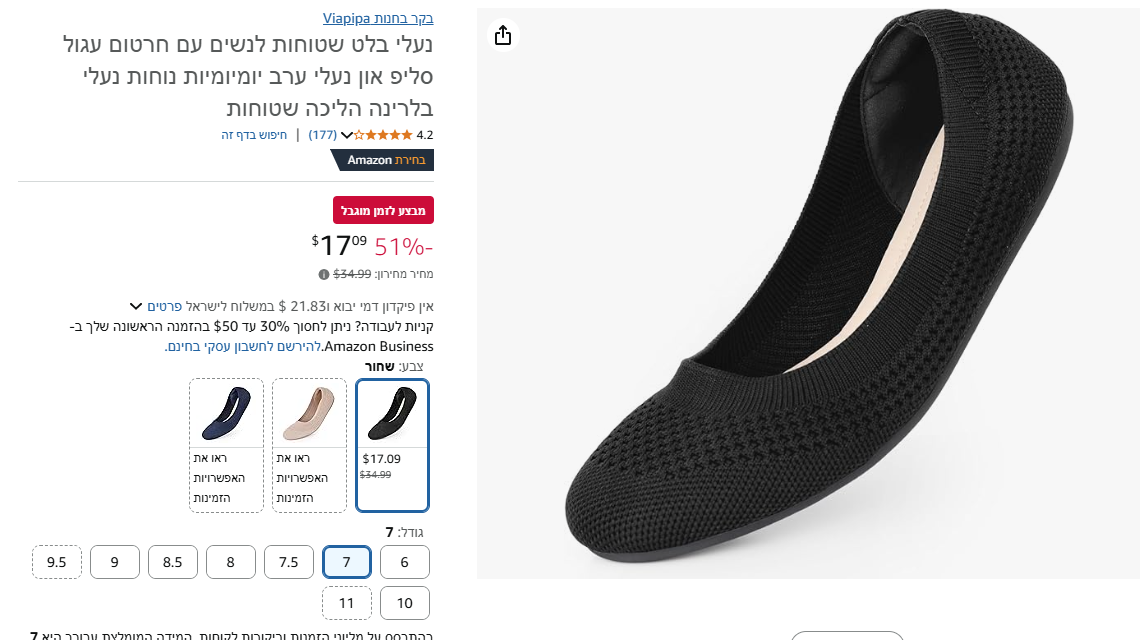The image size is (1140, 640).
Task: Expand shipping details chevron
Action: pyautogui.click(x=136, y=306)
